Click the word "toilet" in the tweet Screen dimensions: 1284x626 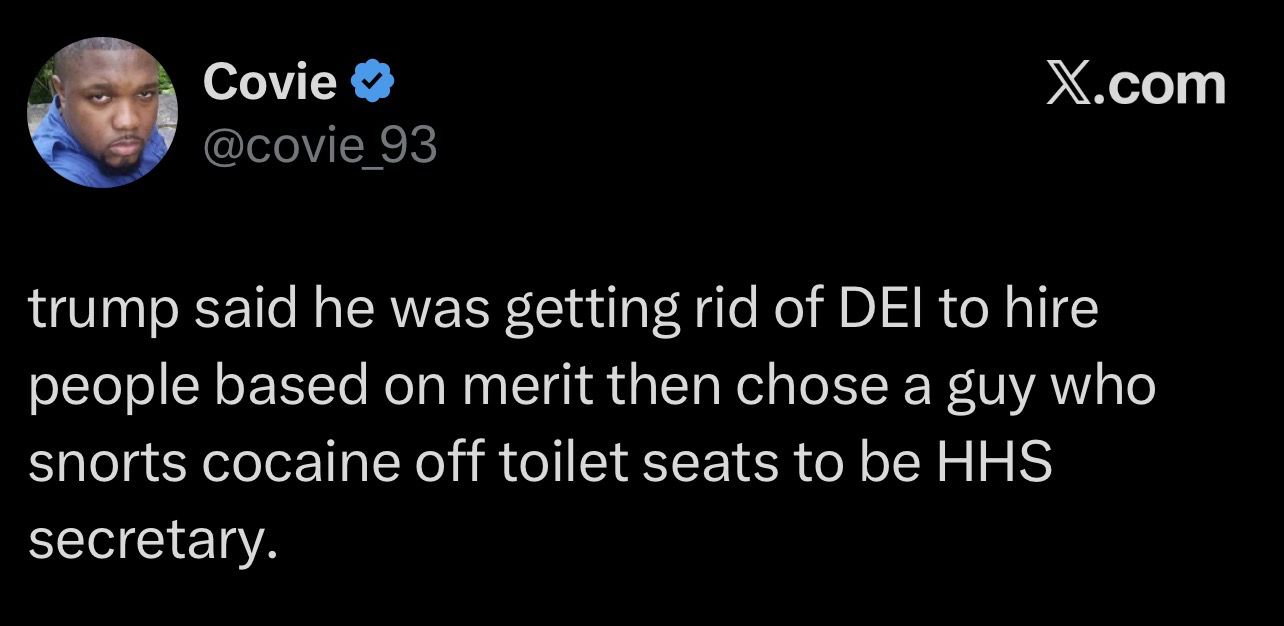coord(567,465)
